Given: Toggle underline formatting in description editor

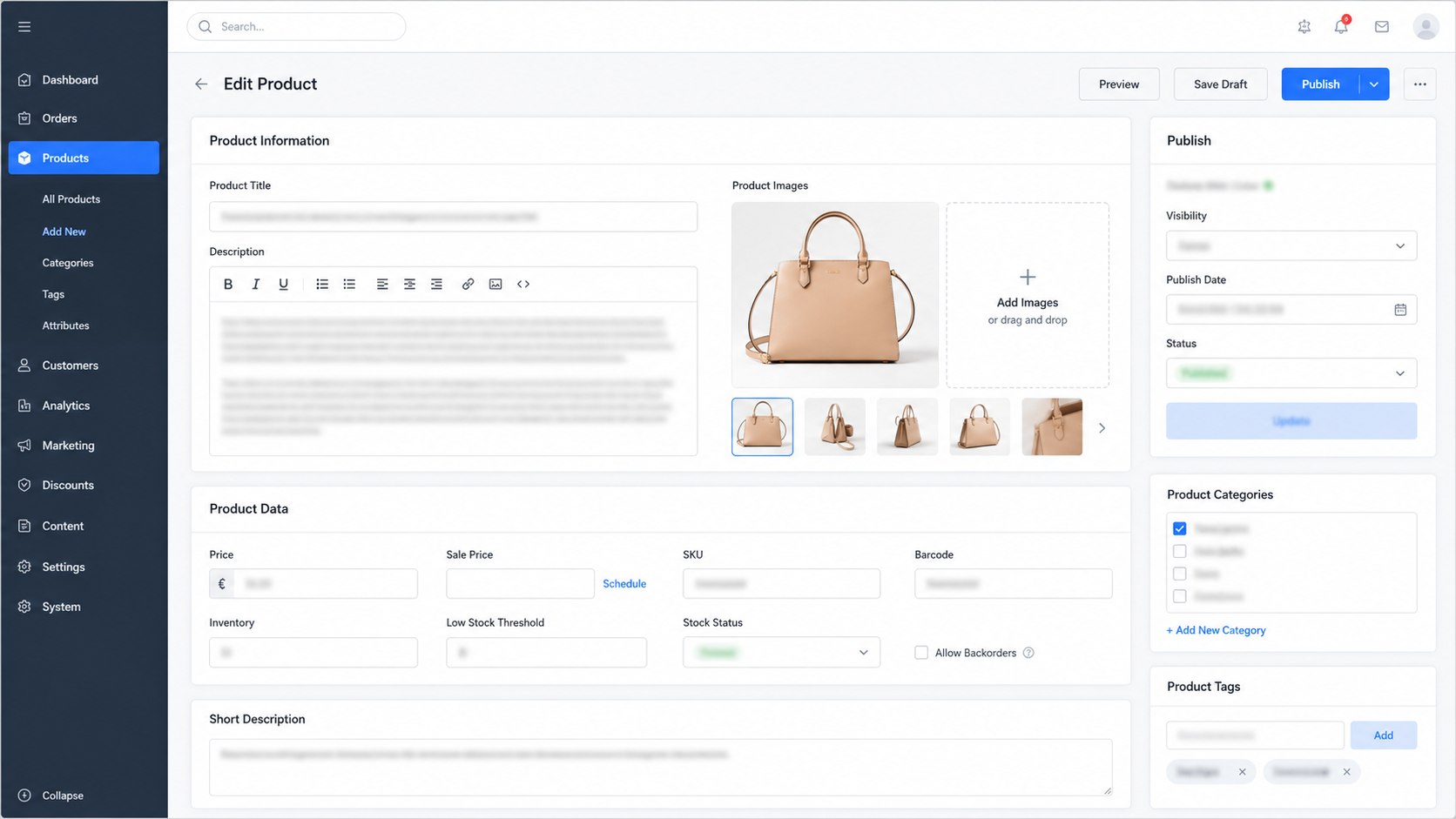Looking at the screenshot, I should tap(283, 285).
